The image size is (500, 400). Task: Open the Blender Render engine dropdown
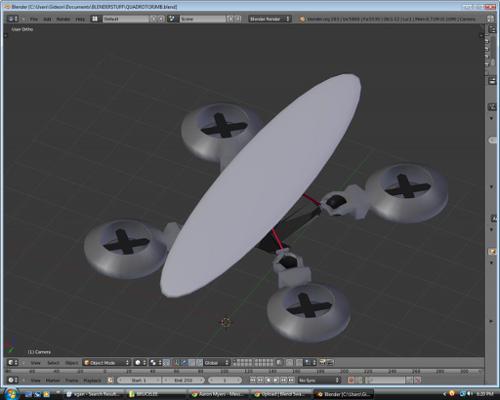pos(270,19)
